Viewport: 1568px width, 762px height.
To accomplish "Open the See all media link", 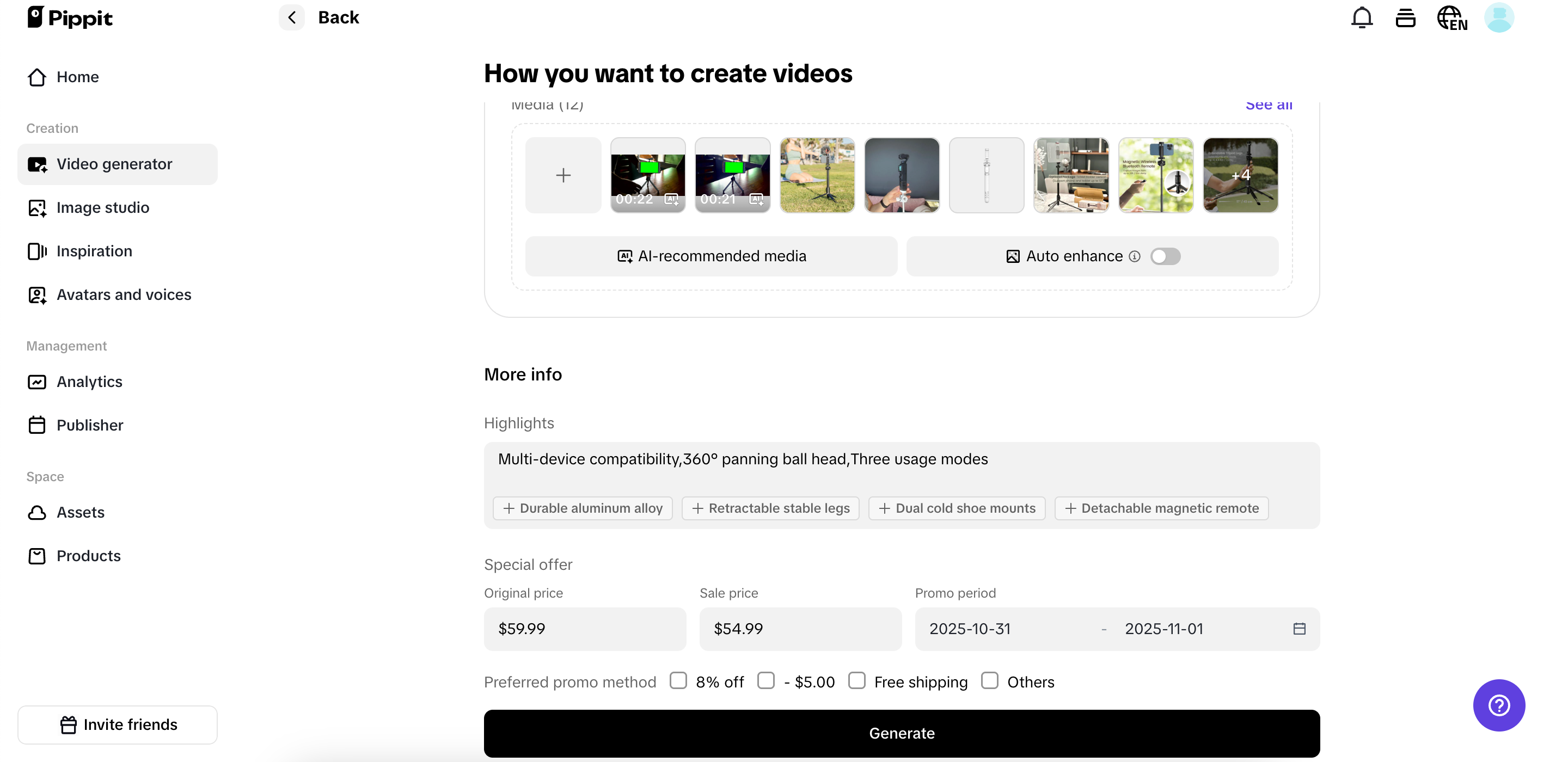I will coord(1270,104).
